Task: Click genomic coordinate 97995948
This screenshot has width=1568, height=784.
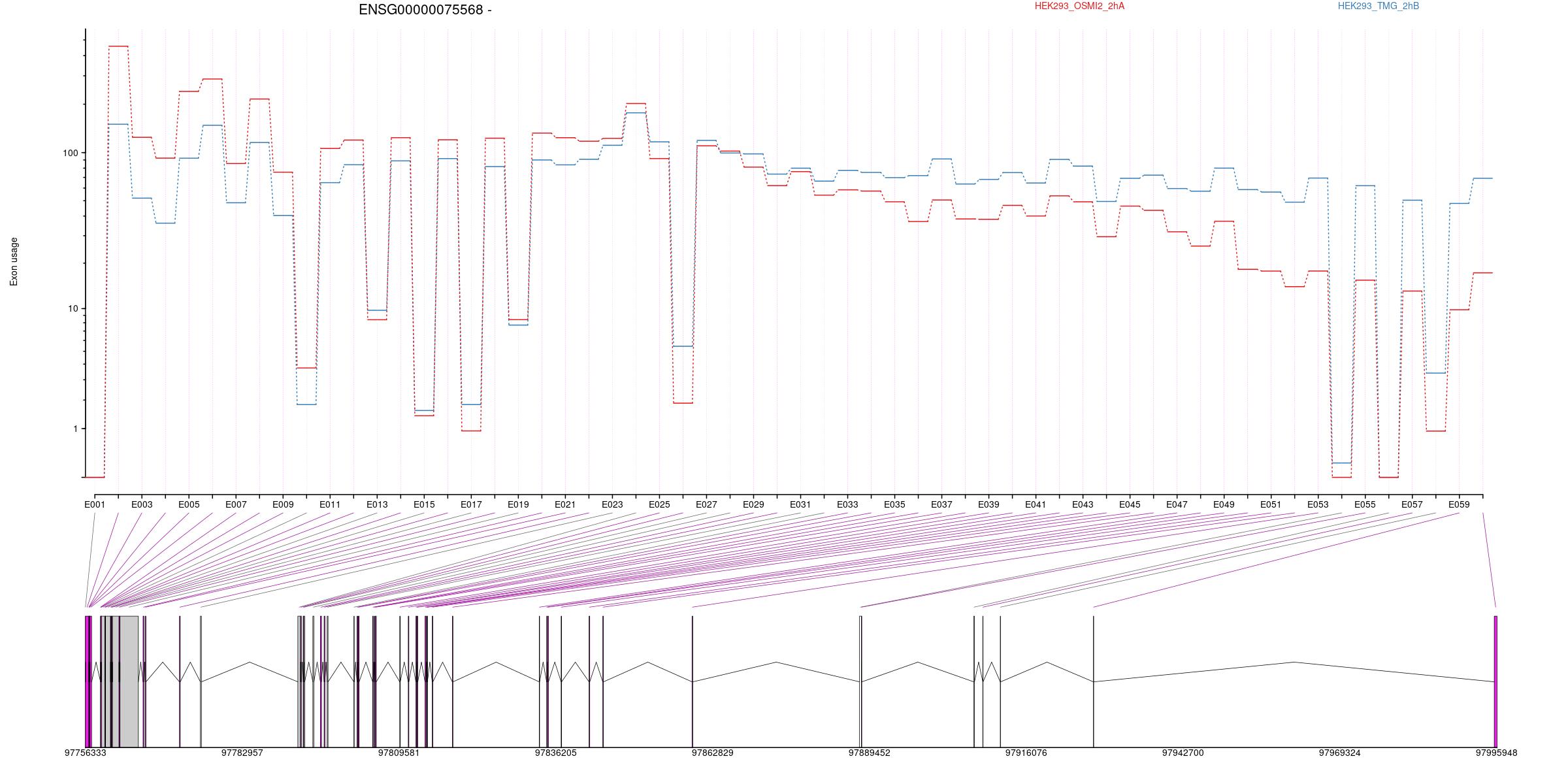Action: coord(1496,753)
